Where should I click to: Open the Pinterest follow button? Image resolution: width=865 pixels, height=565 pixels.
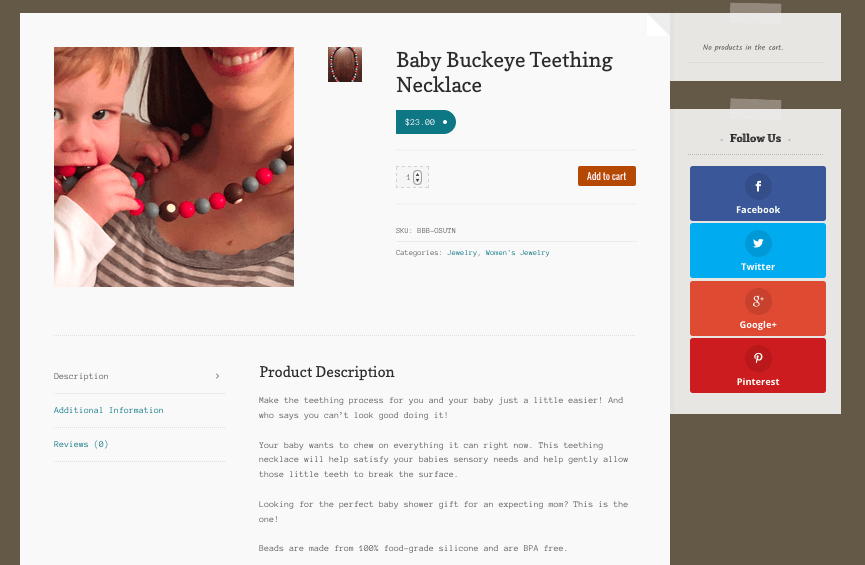(x=757, y=365)
